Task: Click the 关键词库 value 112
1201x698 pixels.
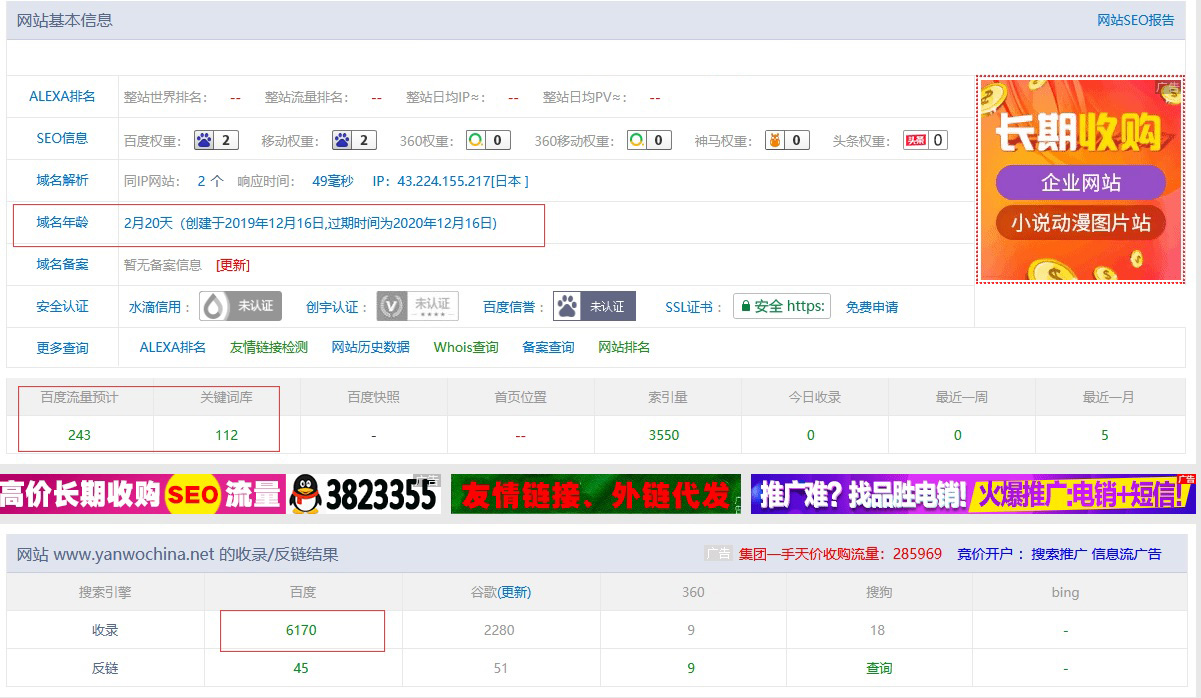Action: point(227,435)
